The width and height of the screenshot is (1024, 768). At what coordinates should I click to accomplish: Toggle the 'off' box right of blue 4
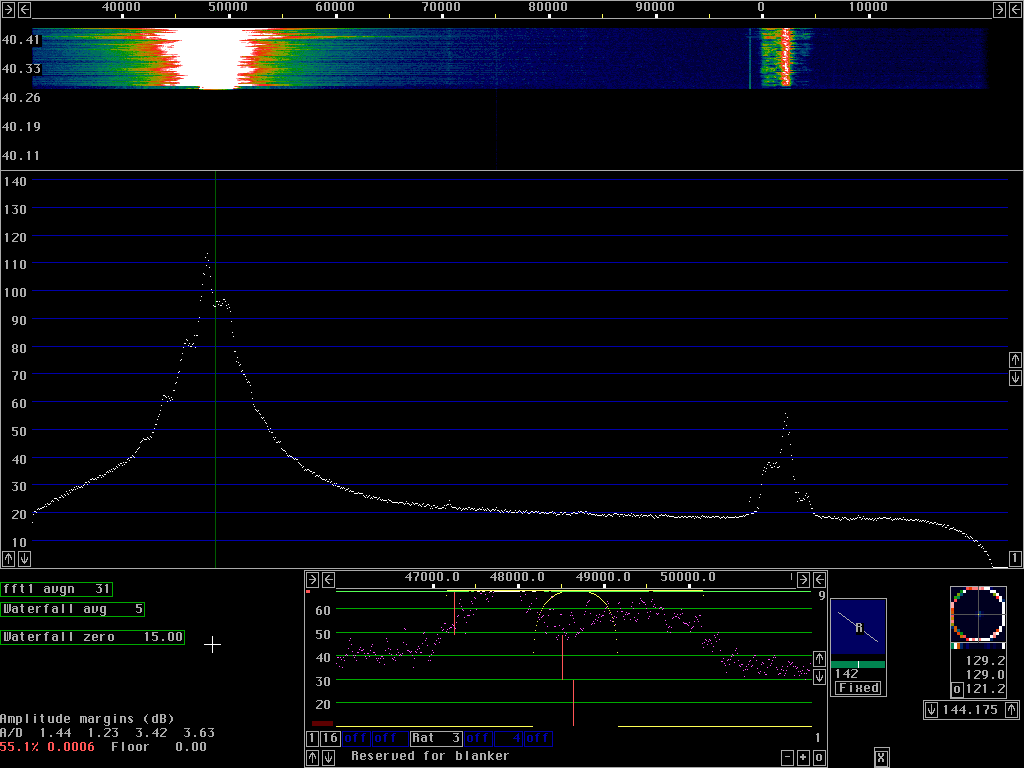click(538, 739)
